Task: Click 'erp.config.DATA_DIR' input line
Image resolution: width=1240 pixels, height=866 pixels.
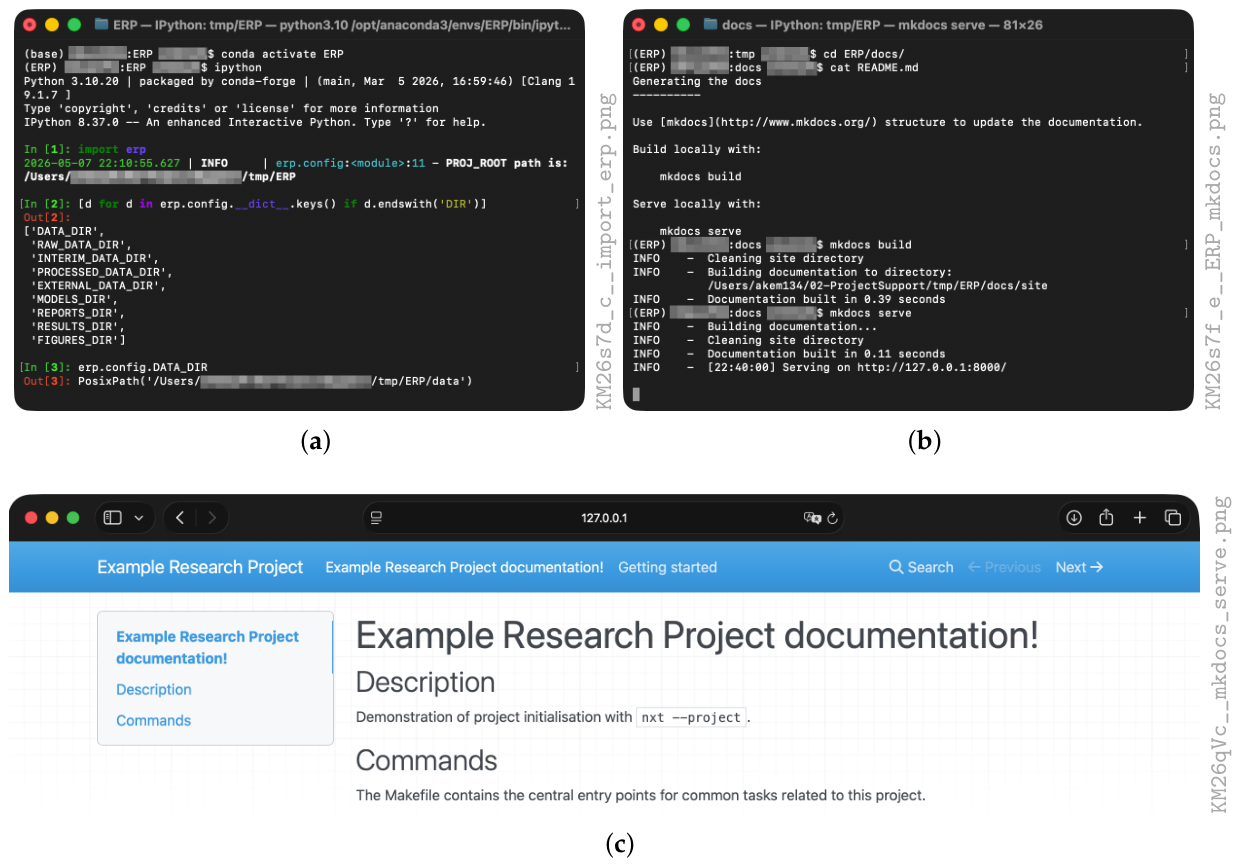Action: (143, 367)
